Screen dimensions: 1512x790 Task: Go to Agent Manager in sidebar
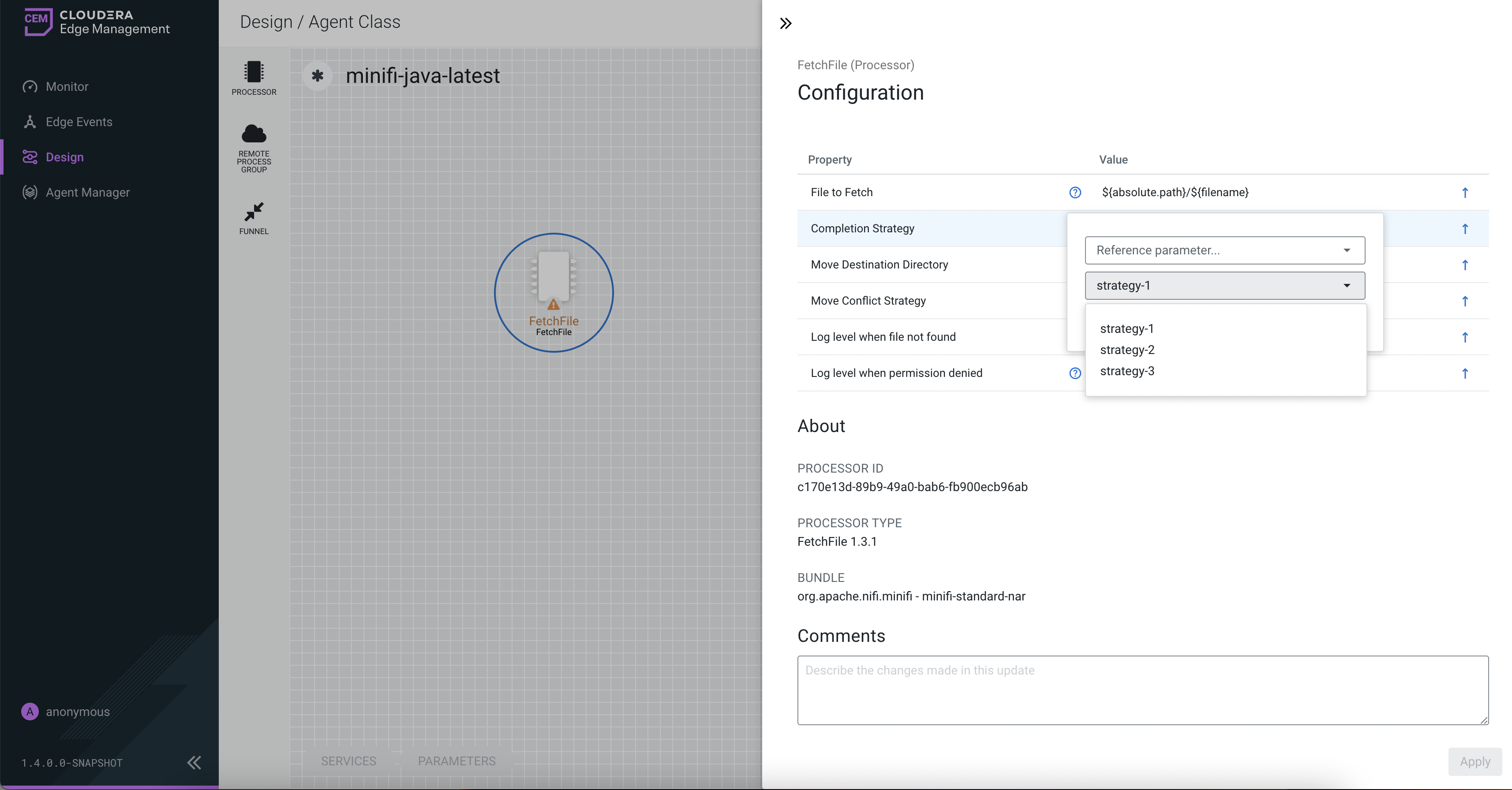[x=87, y=192]
